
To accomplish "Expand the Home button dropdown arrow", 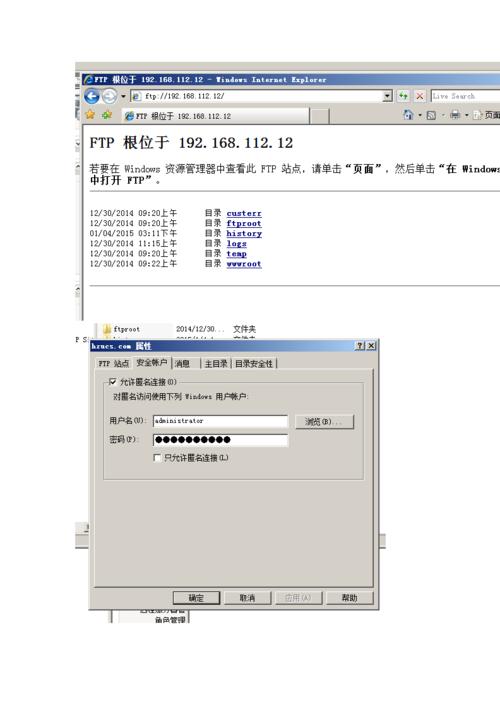I will 420,115.
